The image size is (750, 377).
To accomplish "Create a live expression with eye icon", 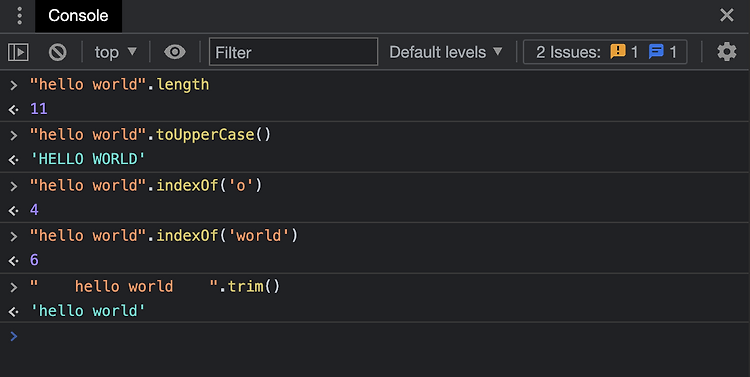I will point(175,52).
